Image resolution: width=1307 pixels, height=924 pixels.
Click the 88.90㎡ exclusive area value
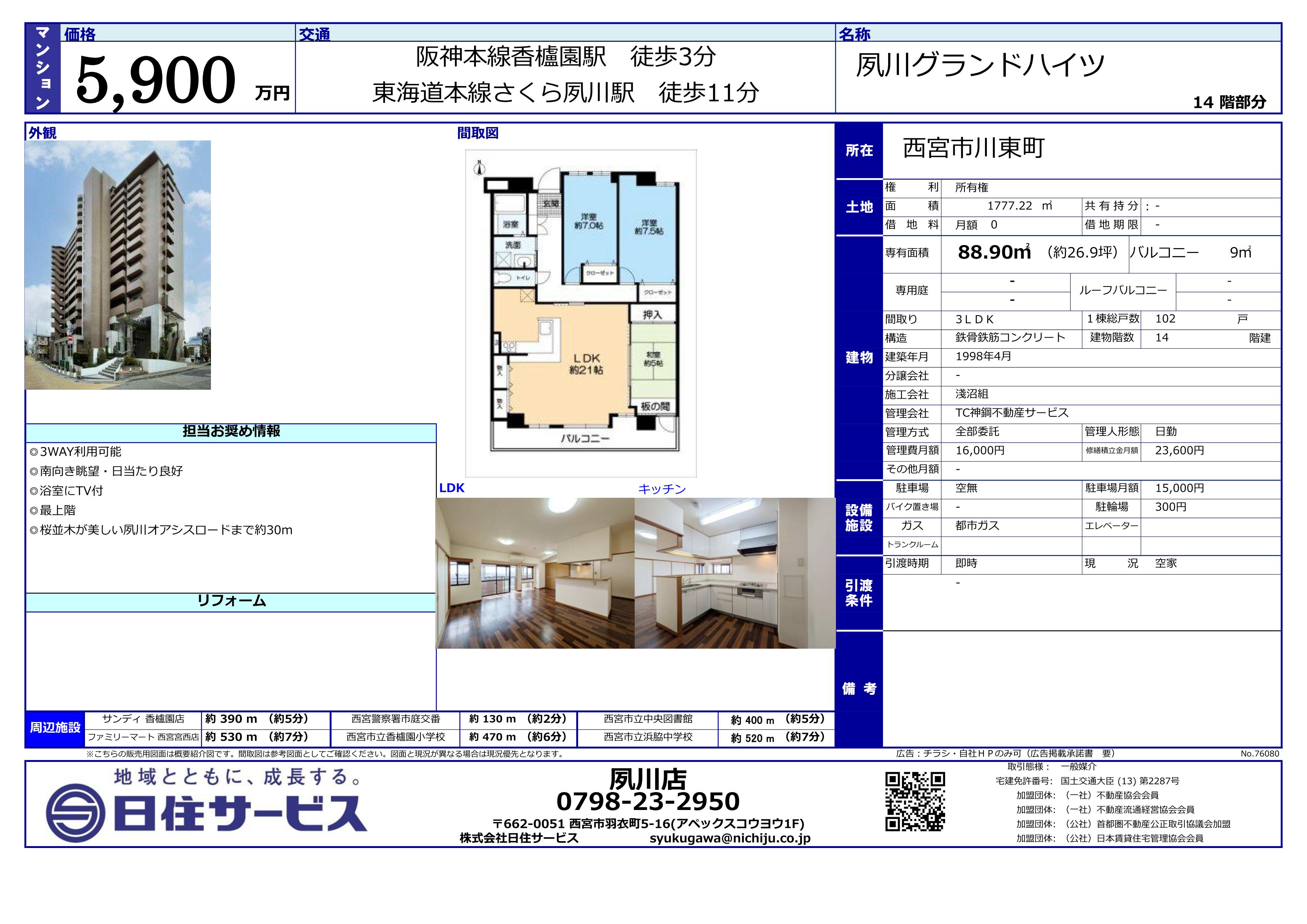994,252
